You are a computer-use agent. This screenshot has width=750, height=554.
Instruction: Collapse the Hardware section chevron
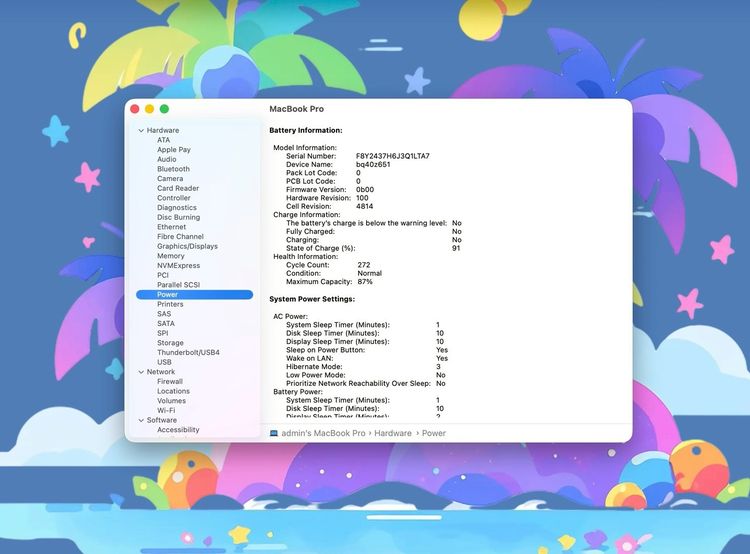(141, 130)
